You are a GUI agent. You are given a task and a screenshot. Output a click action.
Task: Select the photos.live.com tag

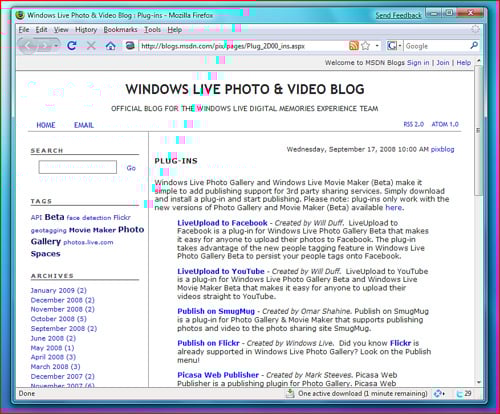(x=88, y=242)
